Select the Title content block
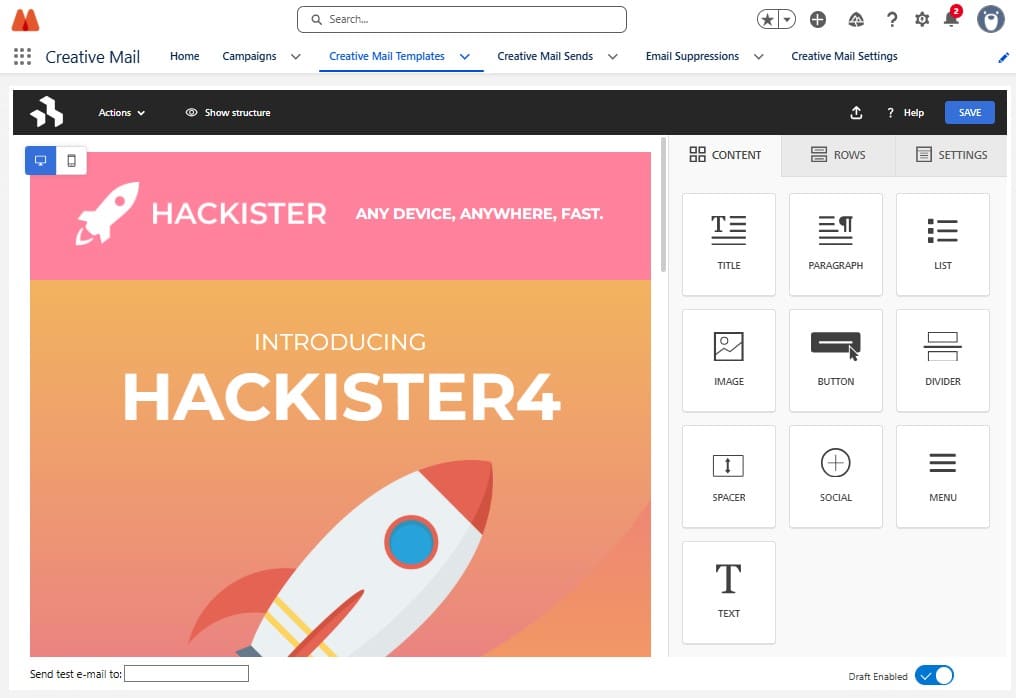This screenshot has height=698, width=1016. pyautogui.click(x=728, y=244)
